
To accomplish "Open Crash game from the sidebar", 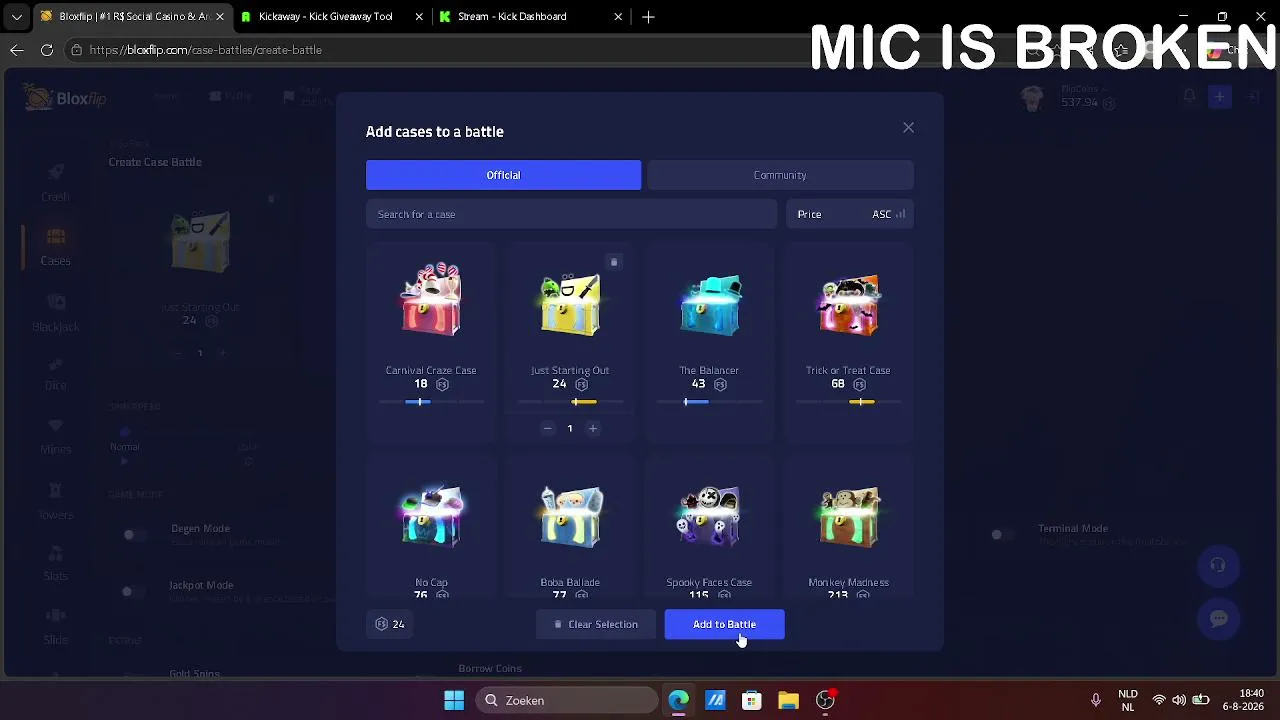I will click(56, 182).
